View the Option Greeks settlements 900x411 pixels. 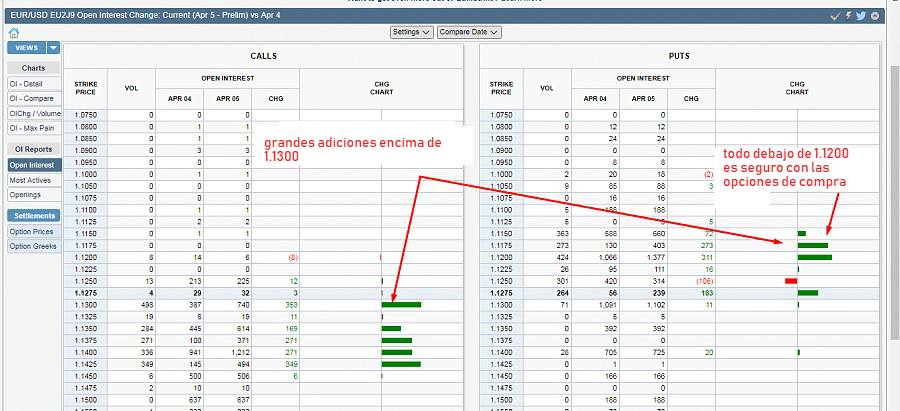(x=34, y=246)
